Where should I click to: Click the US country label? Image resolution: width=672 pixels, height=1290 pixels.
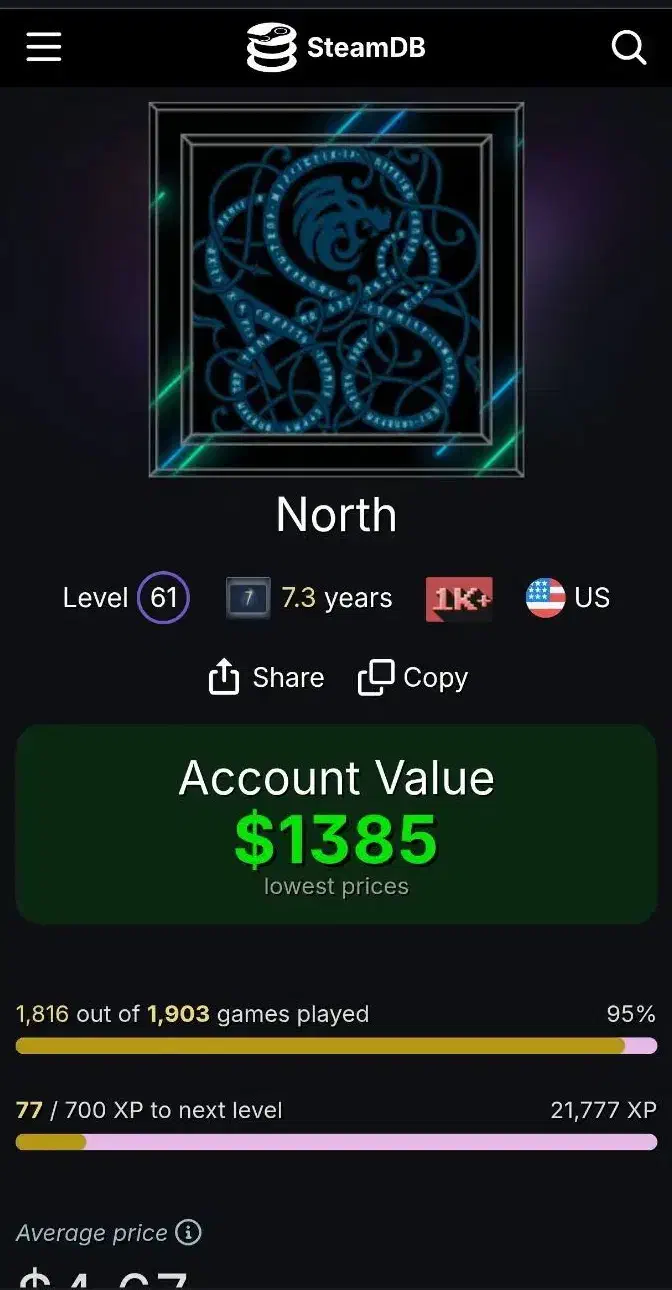coord(592,598)
